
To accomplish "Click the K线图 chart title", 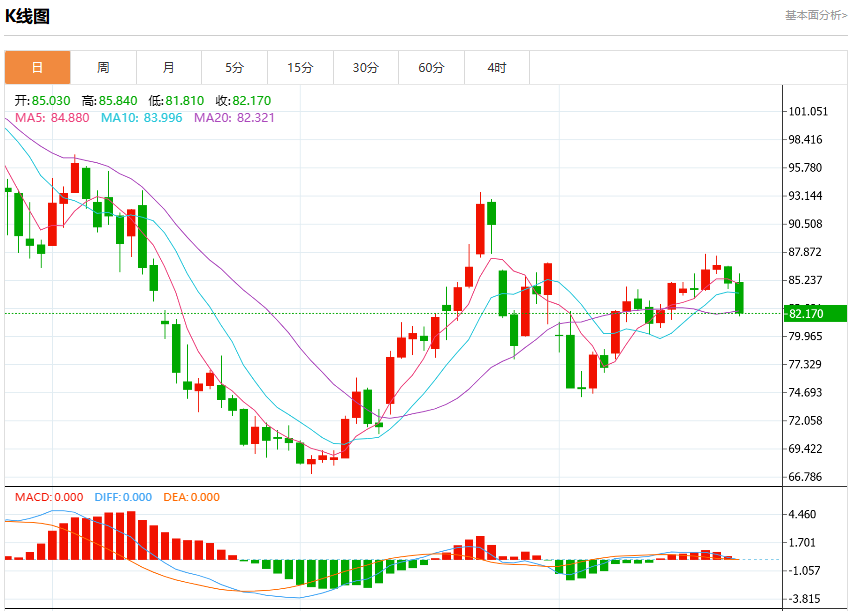I will [x=27, y=16].
